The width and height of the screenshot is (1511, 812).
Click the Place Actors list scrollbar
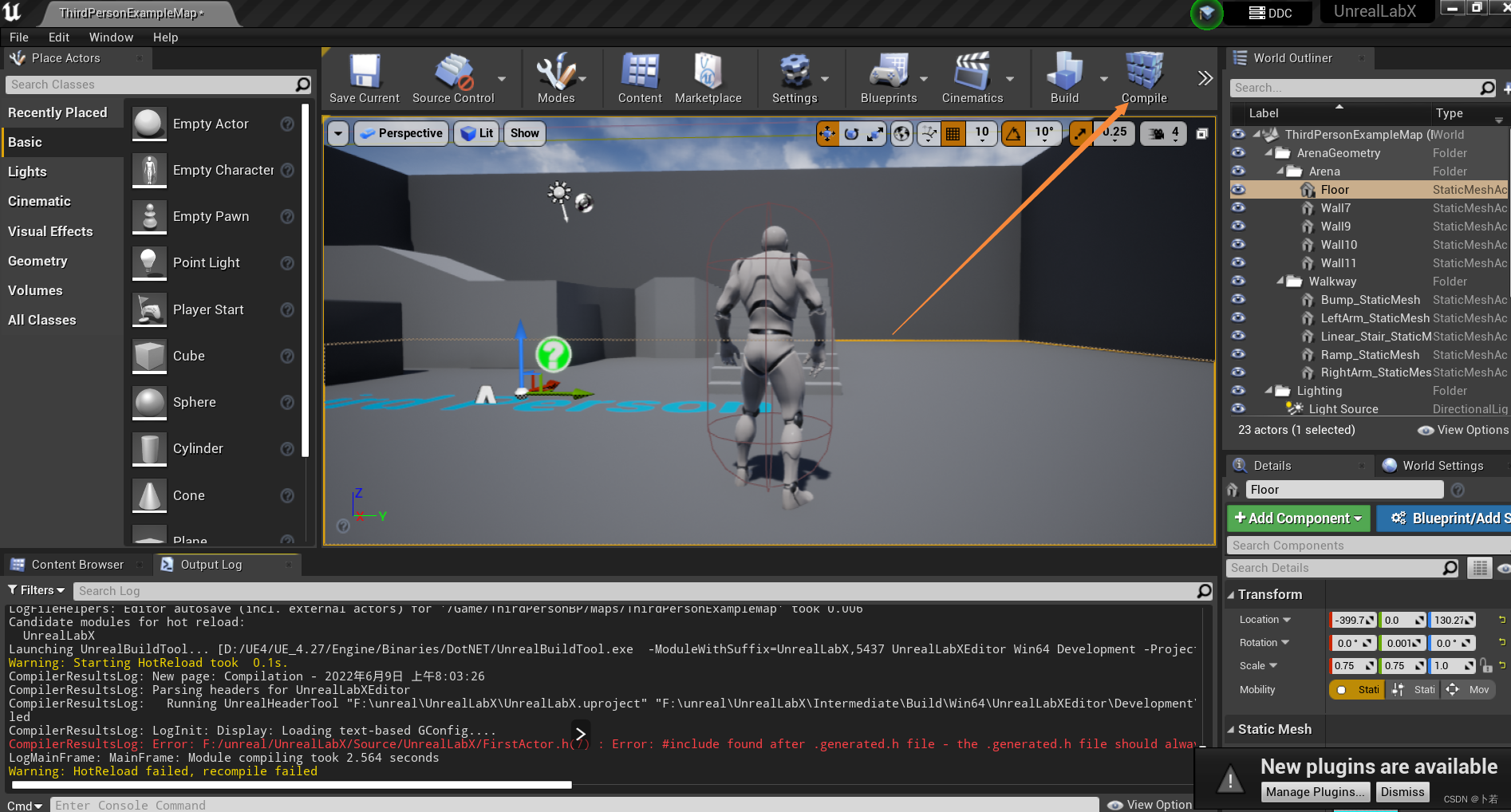[x=305, y=279]
